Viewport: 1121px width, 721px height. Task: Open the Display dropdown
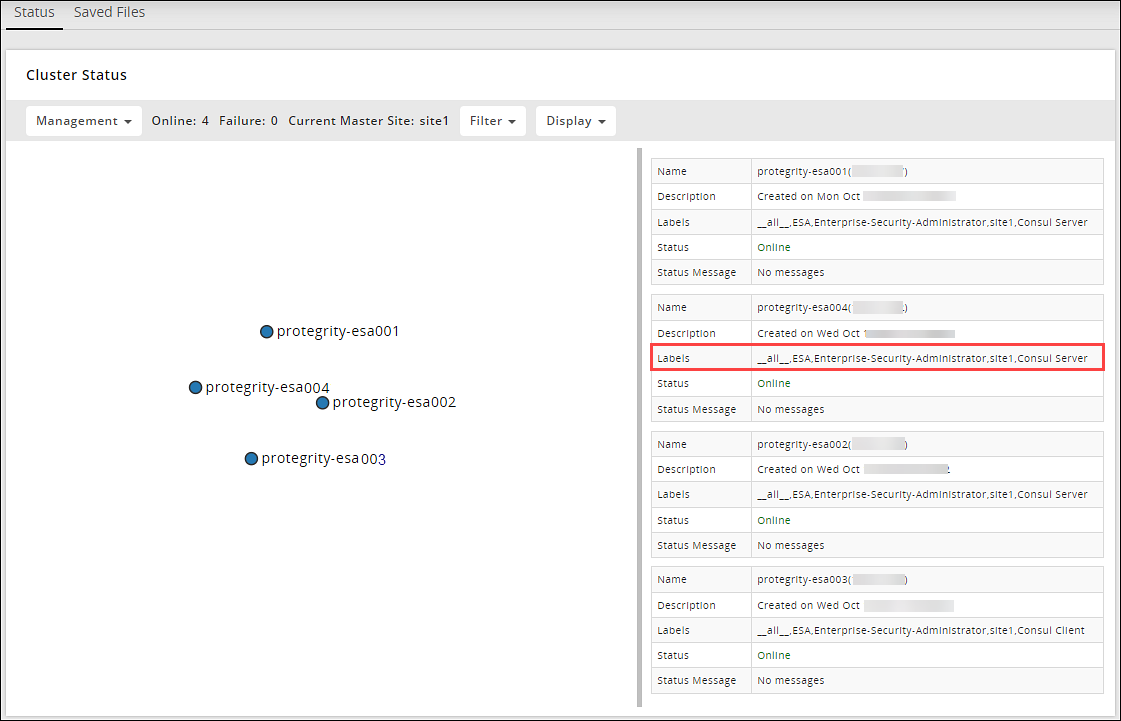[575, 120]
